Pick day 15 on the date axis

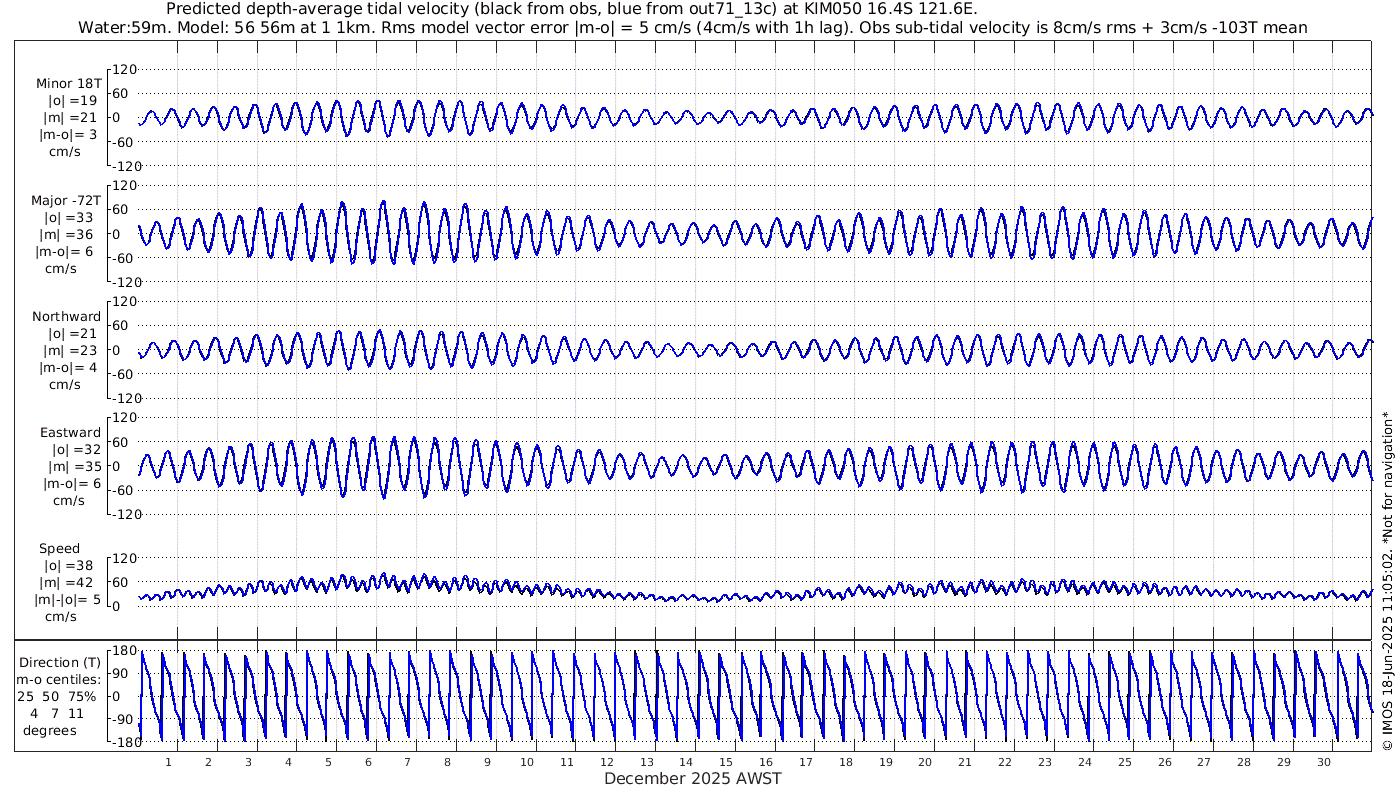[x=726, y=762]
